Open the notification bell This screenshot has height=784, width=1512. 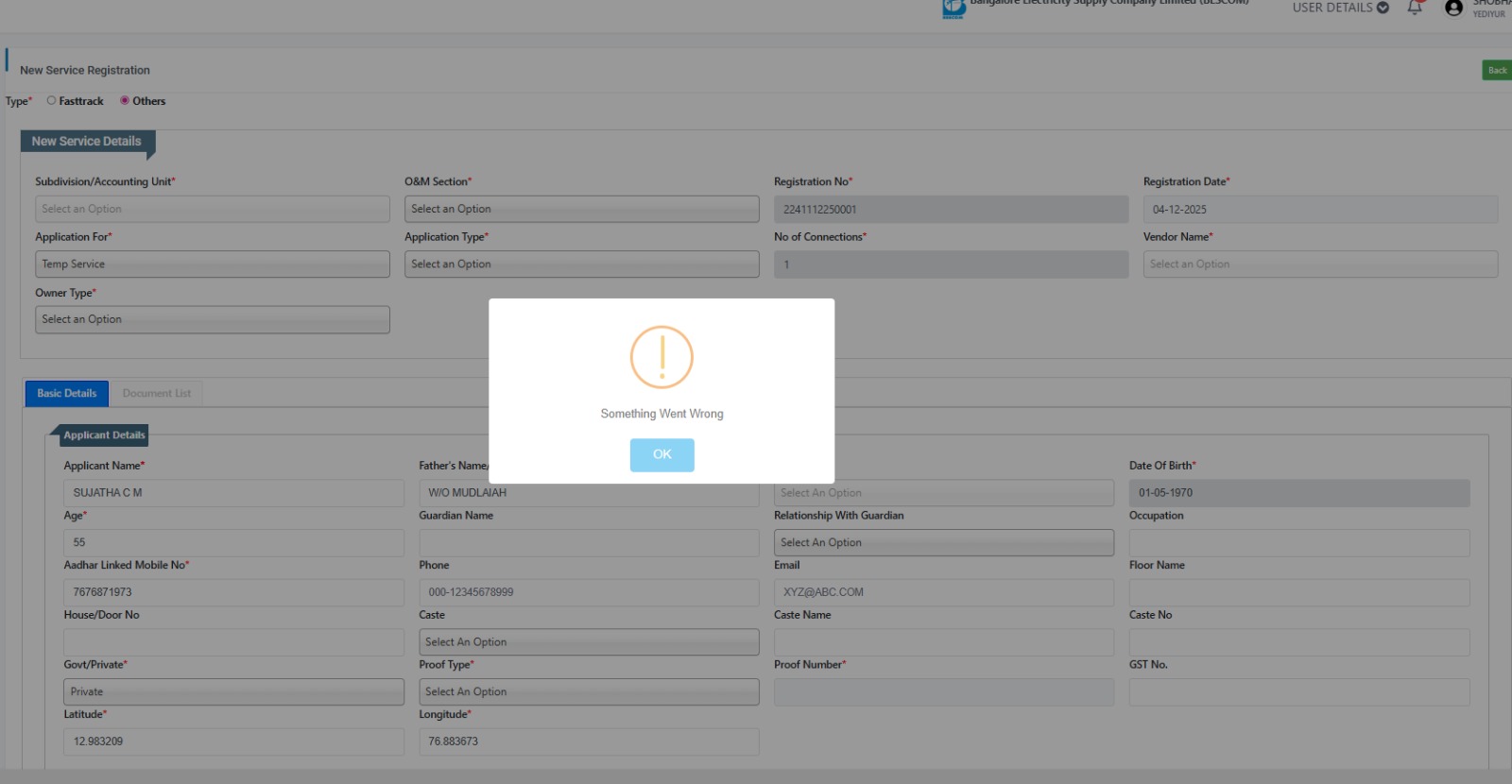tap(1415, 8)
